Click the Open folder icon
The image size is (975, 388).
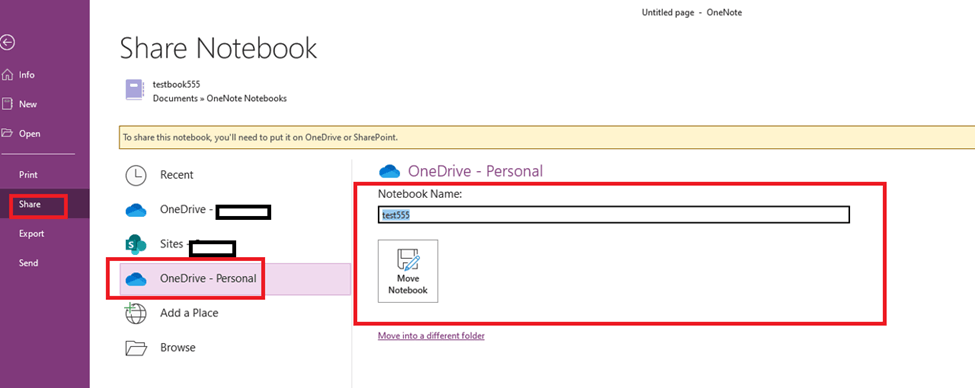[x=7, y=133]
